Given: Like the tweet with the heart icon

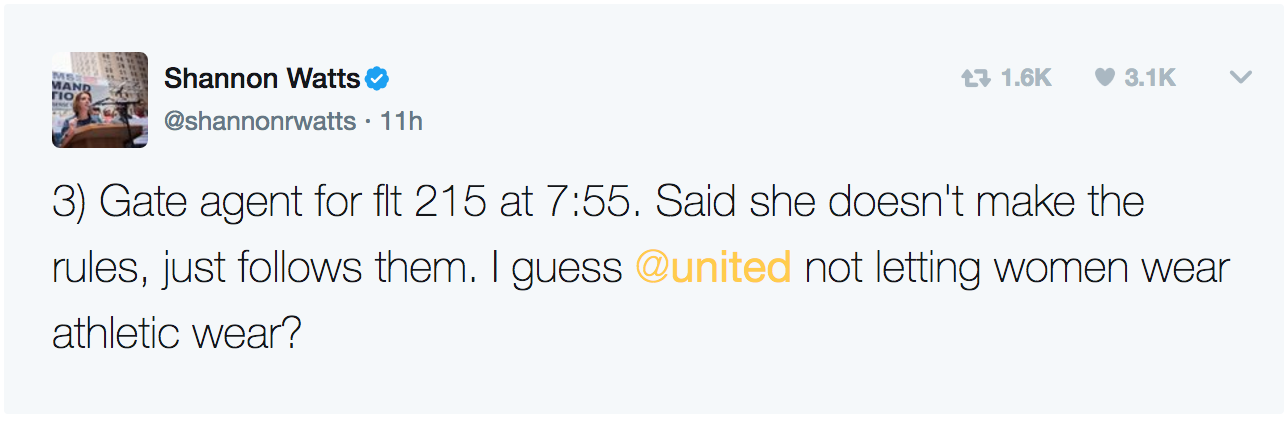Looking at the screenshot, I should 1104,78.
